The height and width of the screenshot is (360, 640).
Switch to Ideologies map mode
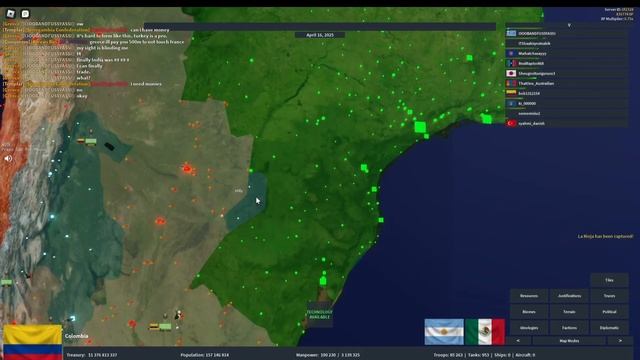click(529, 328)
